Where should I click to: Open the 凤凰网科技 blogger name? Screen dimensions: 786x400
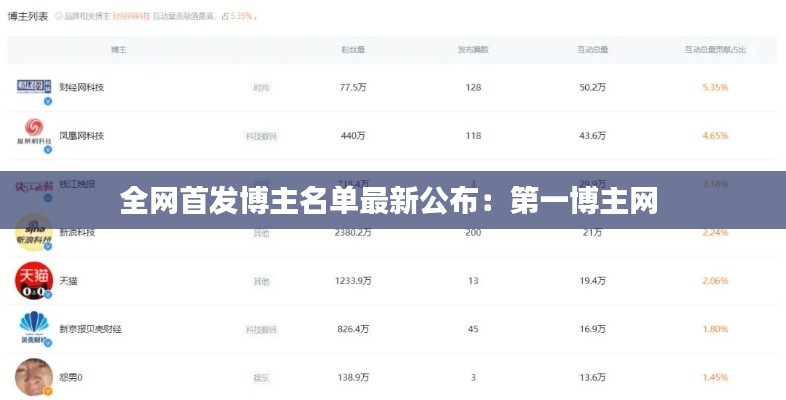coord(81,136)
